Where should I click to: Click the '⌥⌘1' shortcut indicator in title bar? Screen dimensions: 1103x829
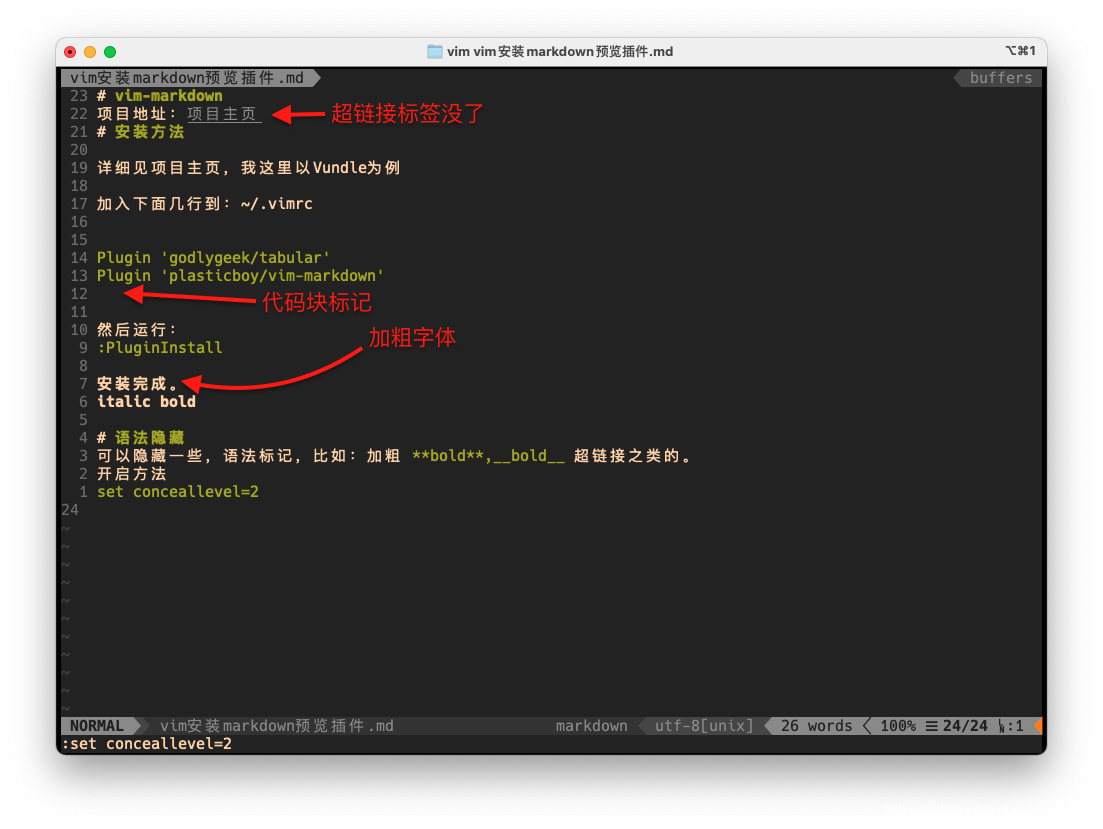click(x=1020, y=51)
